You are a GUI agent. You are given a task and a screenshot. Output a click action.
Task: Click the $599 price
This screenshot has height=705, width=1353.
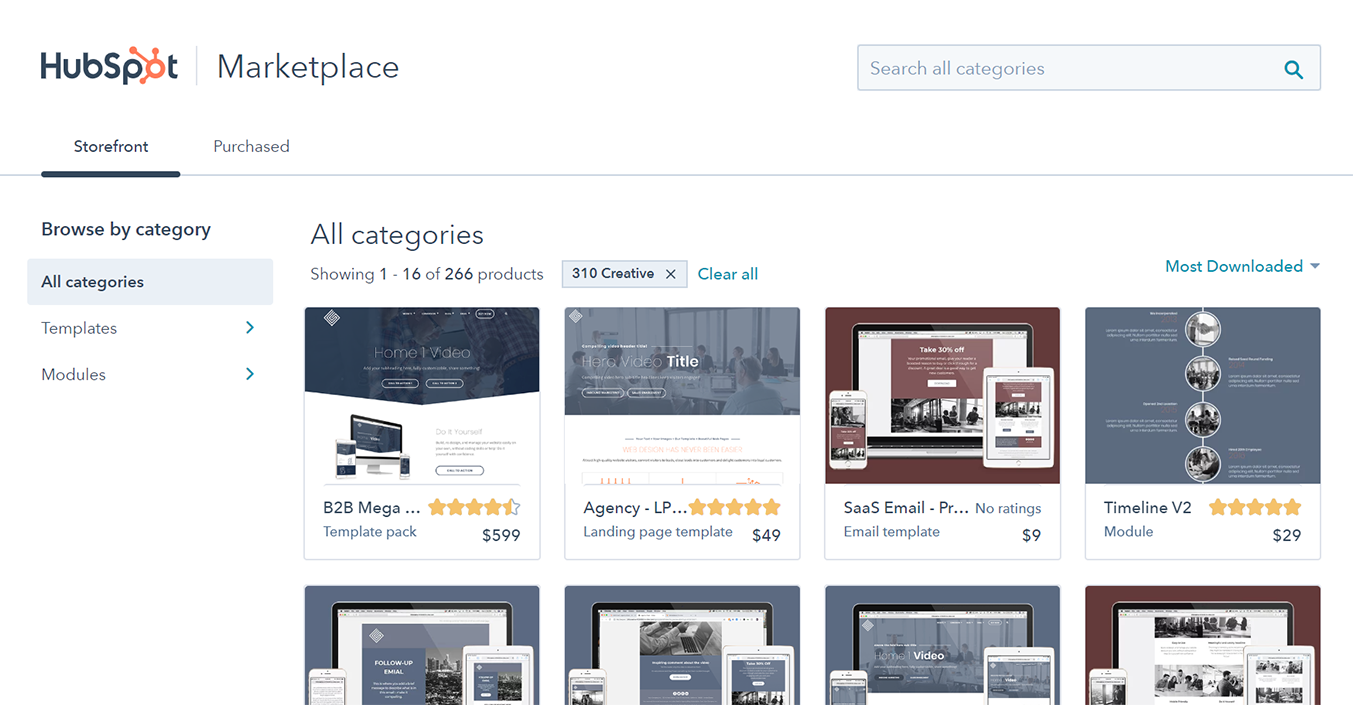(x=501, y=535)
